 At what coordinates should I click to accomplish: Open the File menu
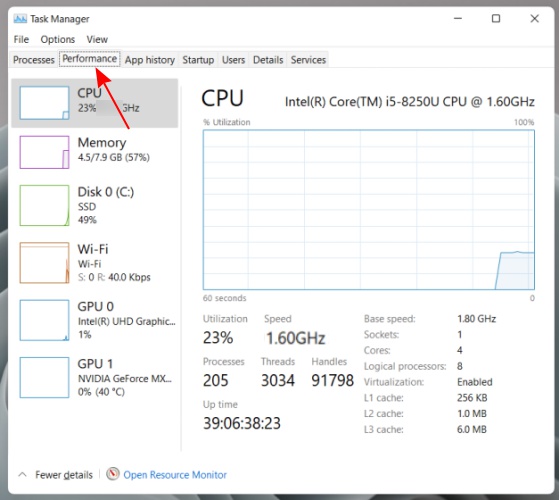(21, 39)
